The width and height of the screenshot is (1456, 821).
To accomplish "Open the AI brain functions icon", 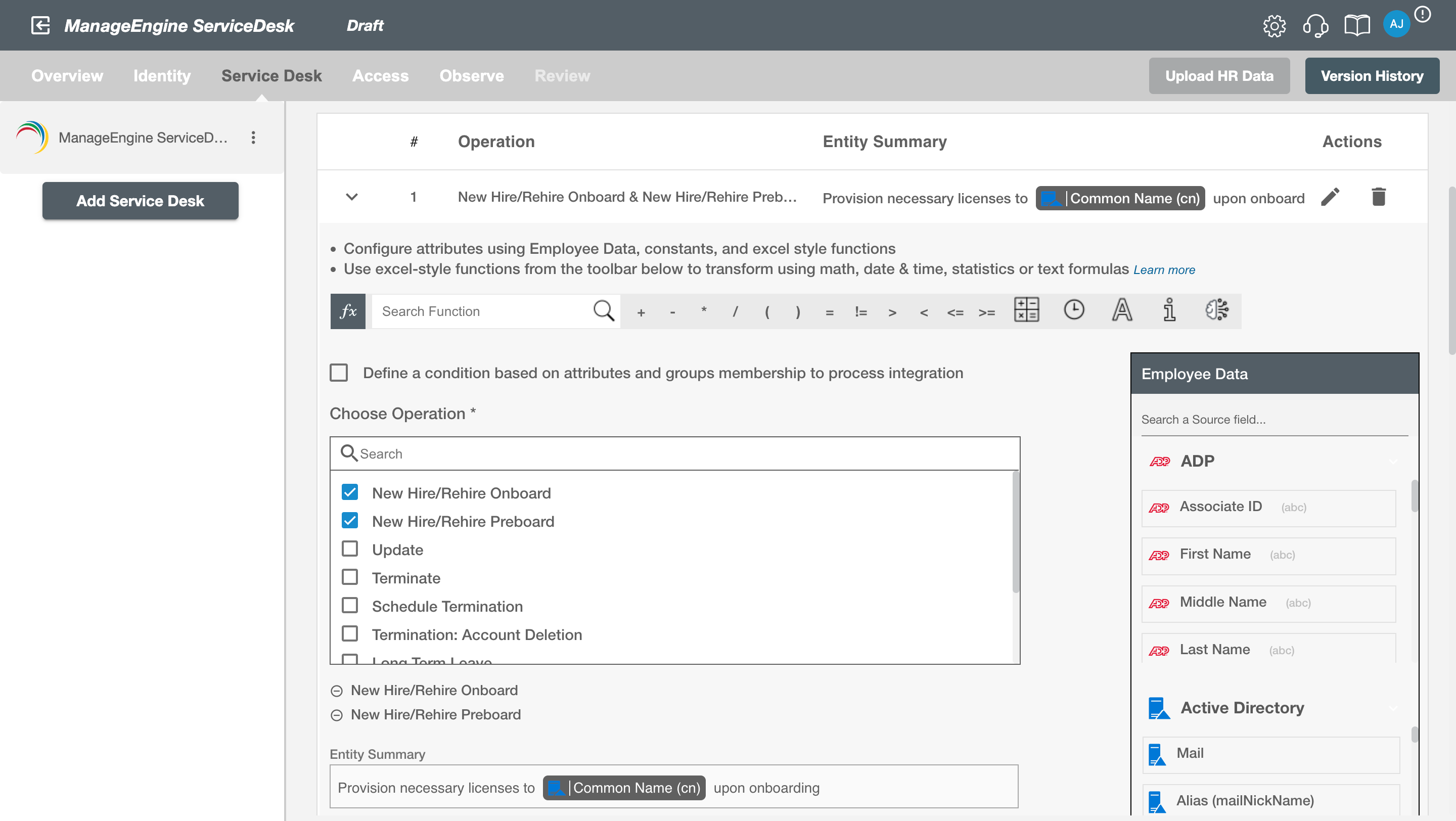I will 1216,310.
